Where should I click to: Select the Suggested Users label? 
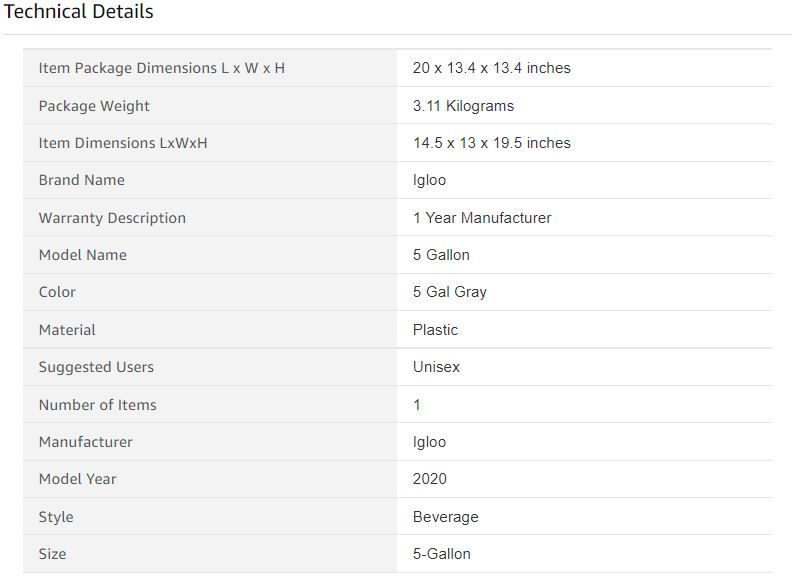tap(96, 367)
